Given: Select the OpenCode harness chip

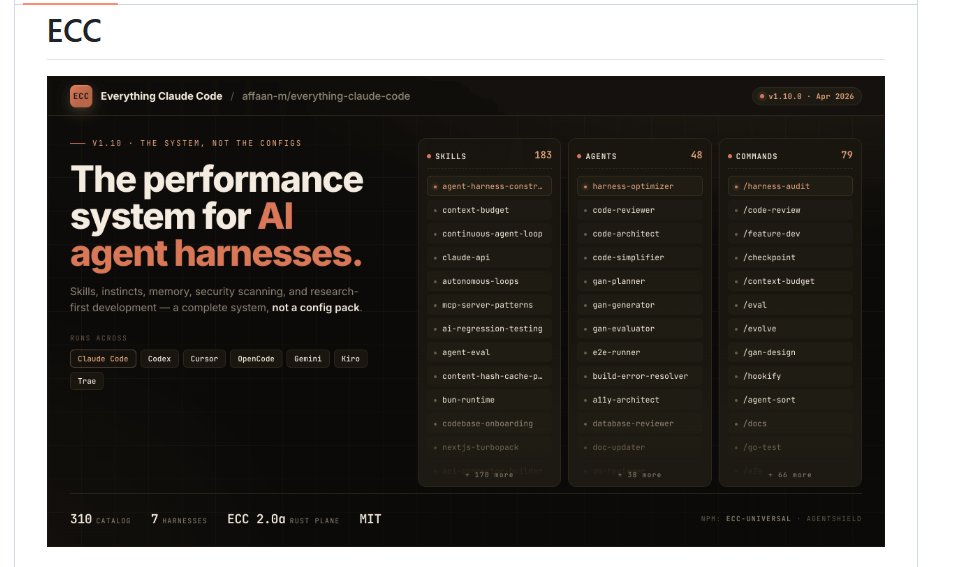Looking at the screenshot, I should pyautogui.click(x=256, y=359).
